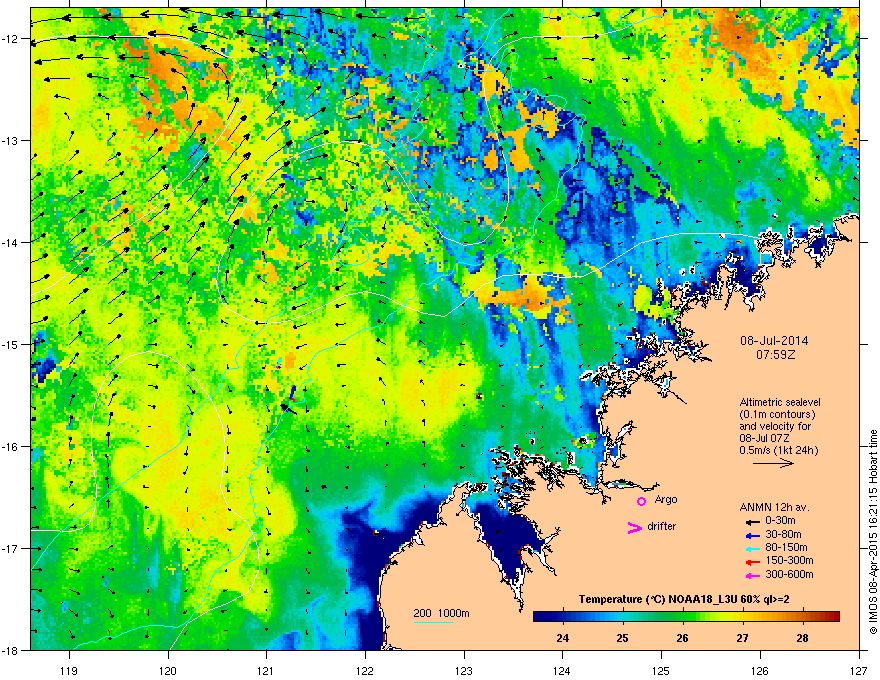
Task: Click the colorbar tick label 25
Action: click(x=622, y=638)
